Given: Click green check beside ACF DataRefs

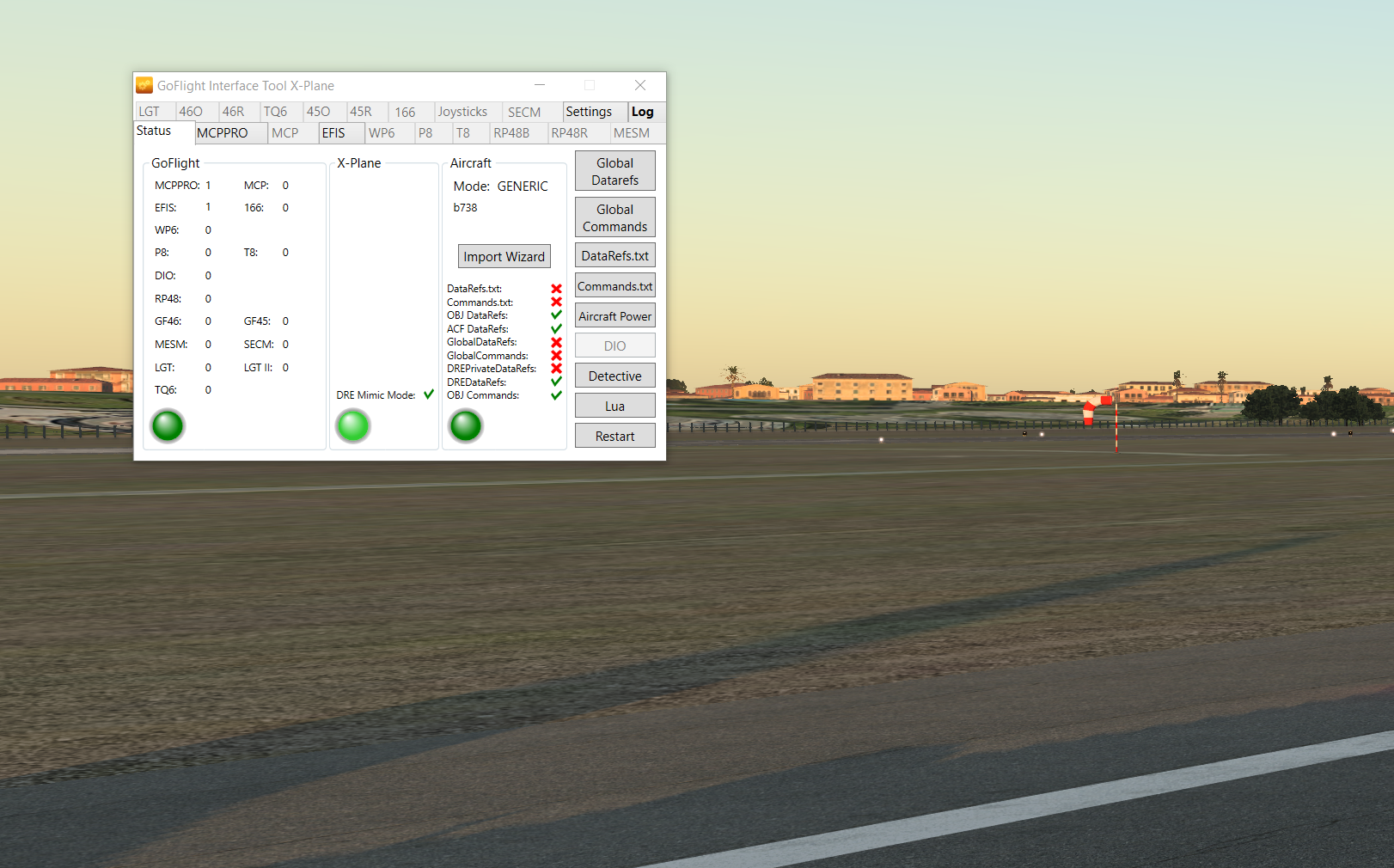Looking at the screenshot, I should [556, 328].
